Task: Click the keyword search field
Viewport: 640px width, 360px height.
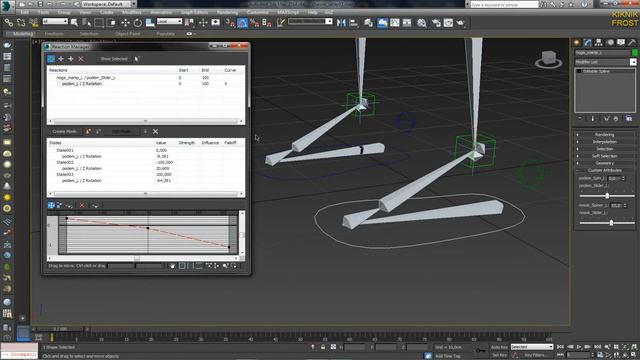Action: tap(504, 4)
